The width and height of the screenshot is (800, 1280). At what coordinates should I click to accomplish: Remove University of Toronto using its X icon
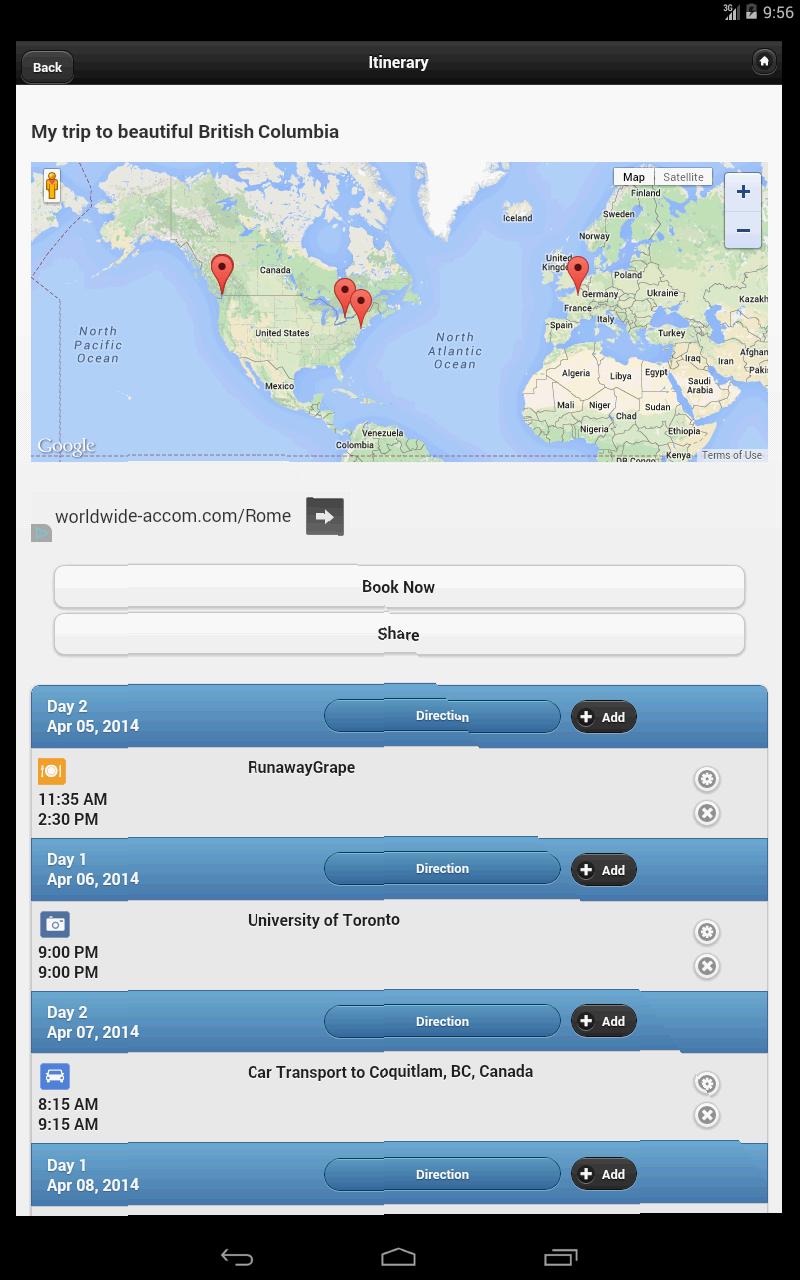click(x=707, y=966)
